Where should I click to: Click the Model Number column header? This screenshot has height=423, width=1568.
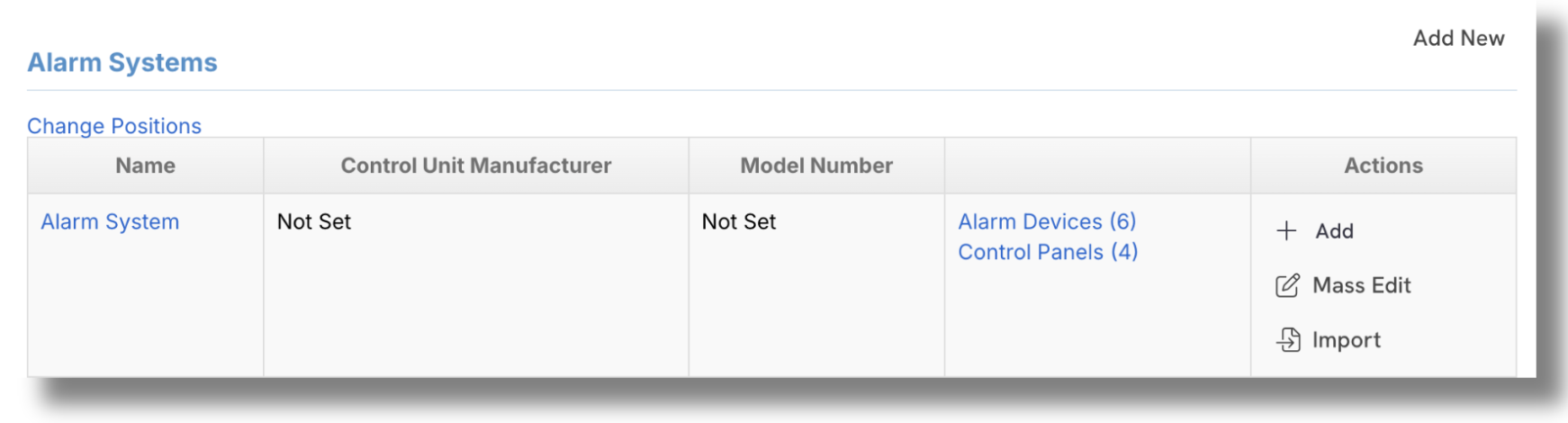coord(816,166)
